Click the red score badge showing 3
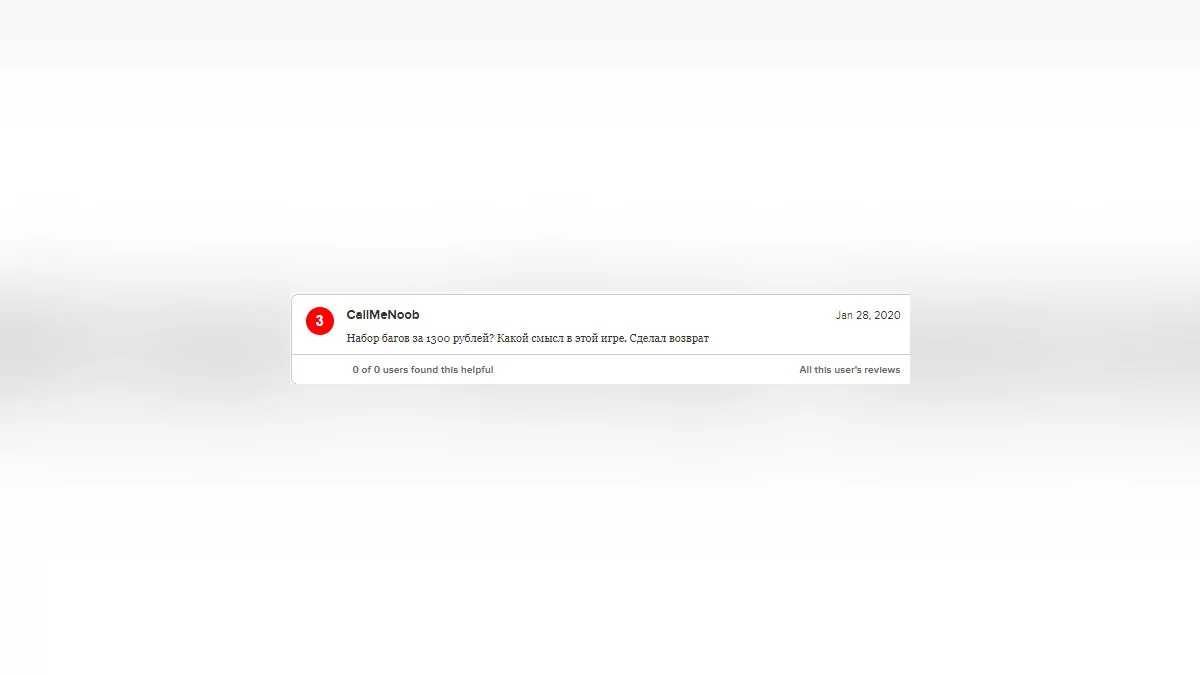This screenshot has width=1200, height=675. click(x=319, y=321)
